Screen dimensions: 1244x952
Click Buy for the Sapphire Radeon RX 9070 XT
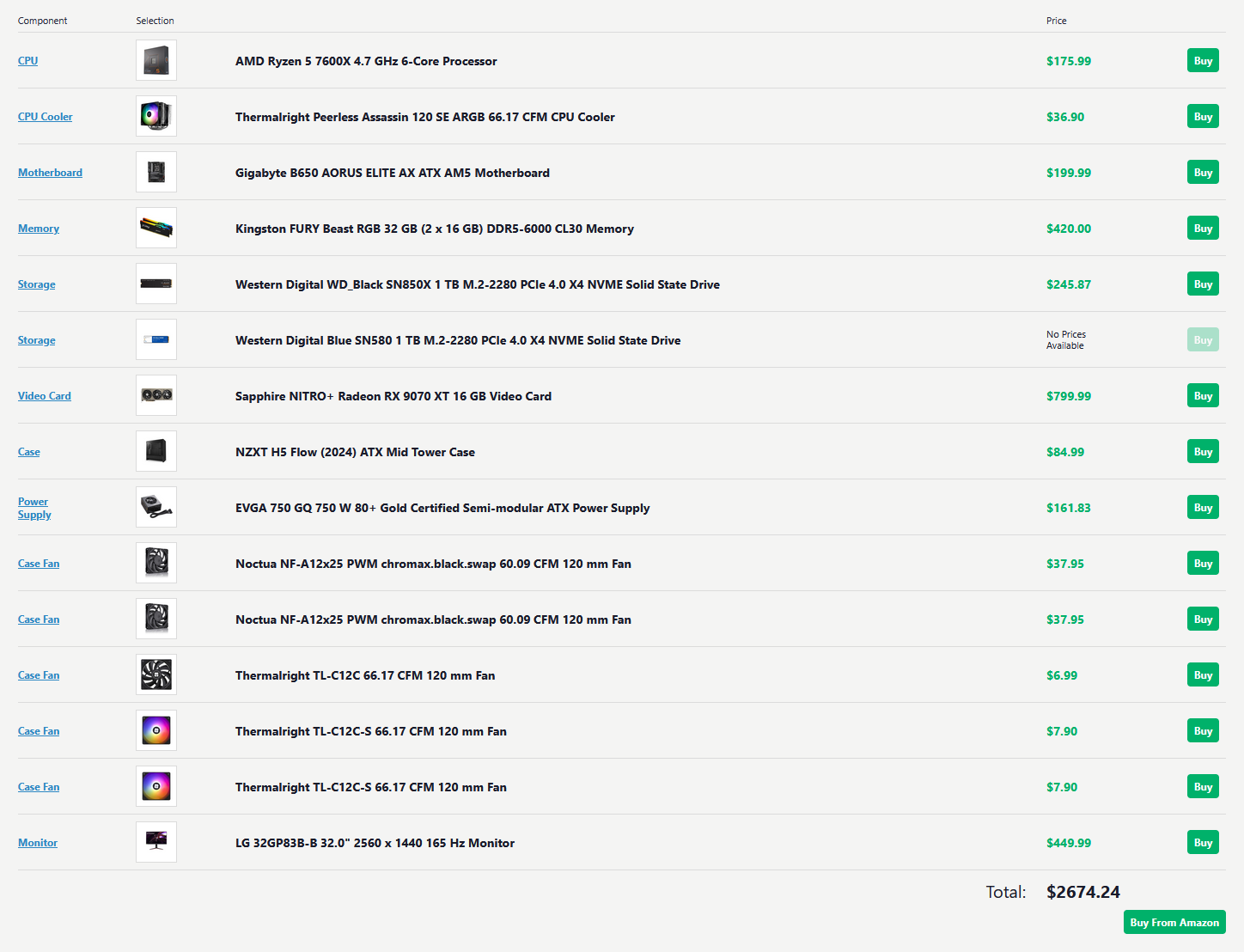[x=1203, y=396]
